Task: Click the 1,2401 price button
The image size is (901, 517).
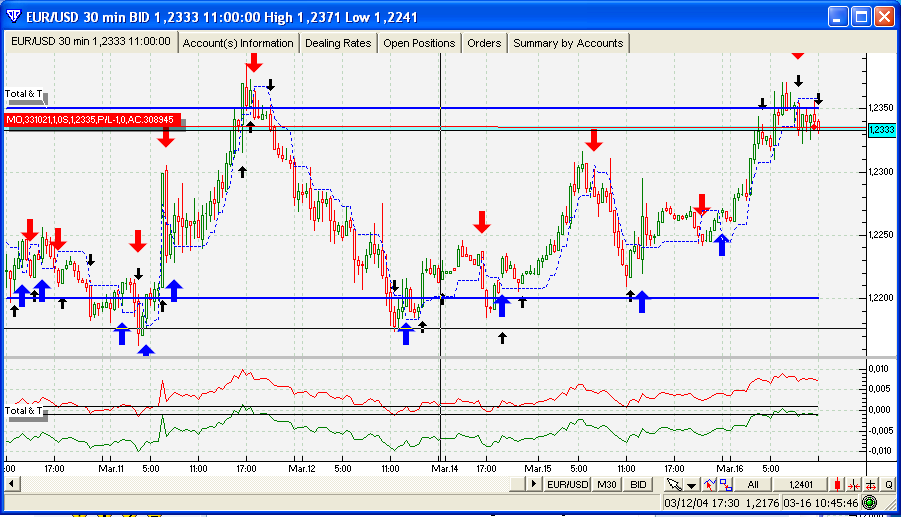Action: pos(800,484)
